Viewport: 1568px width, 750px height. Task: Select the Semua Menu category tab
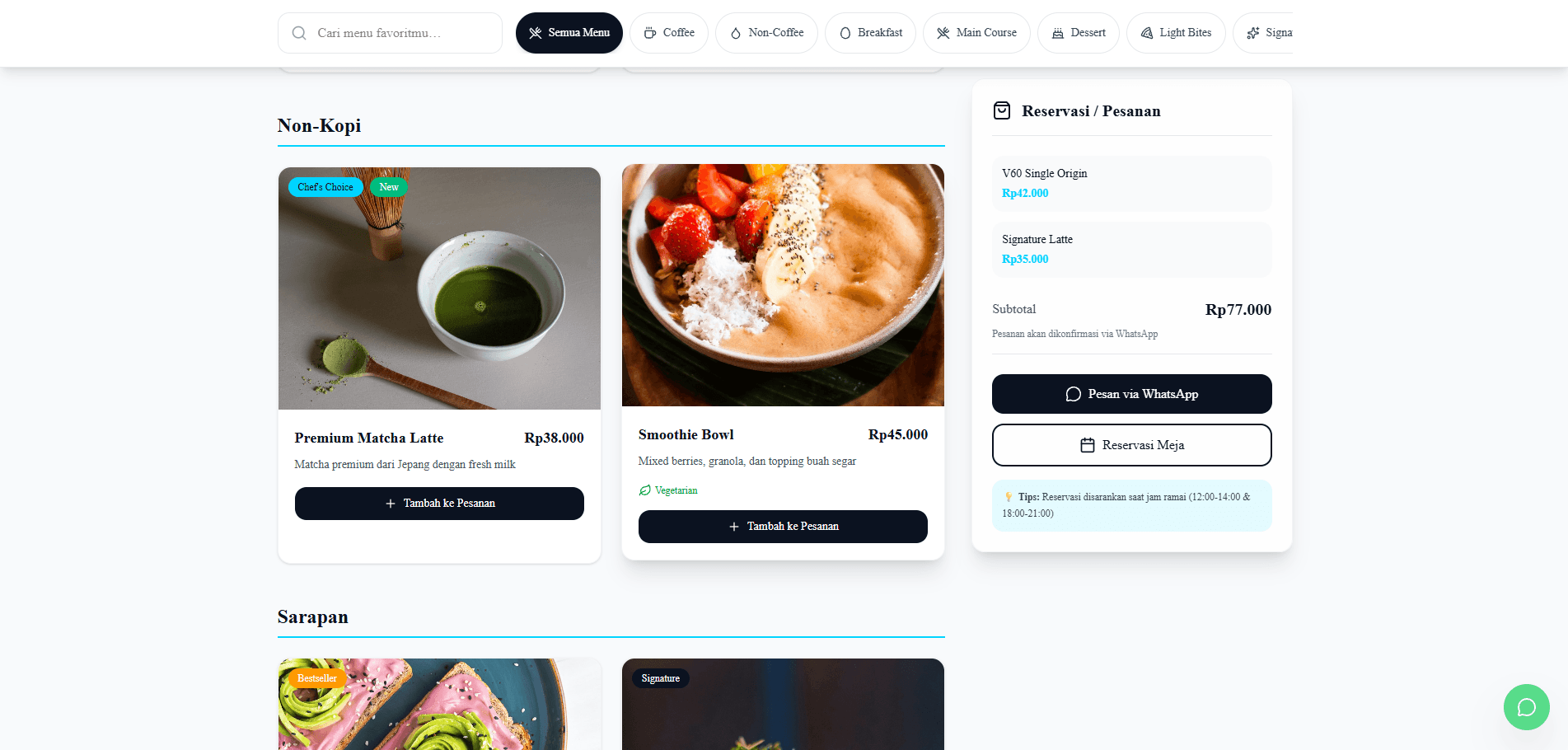click(569, 33)
